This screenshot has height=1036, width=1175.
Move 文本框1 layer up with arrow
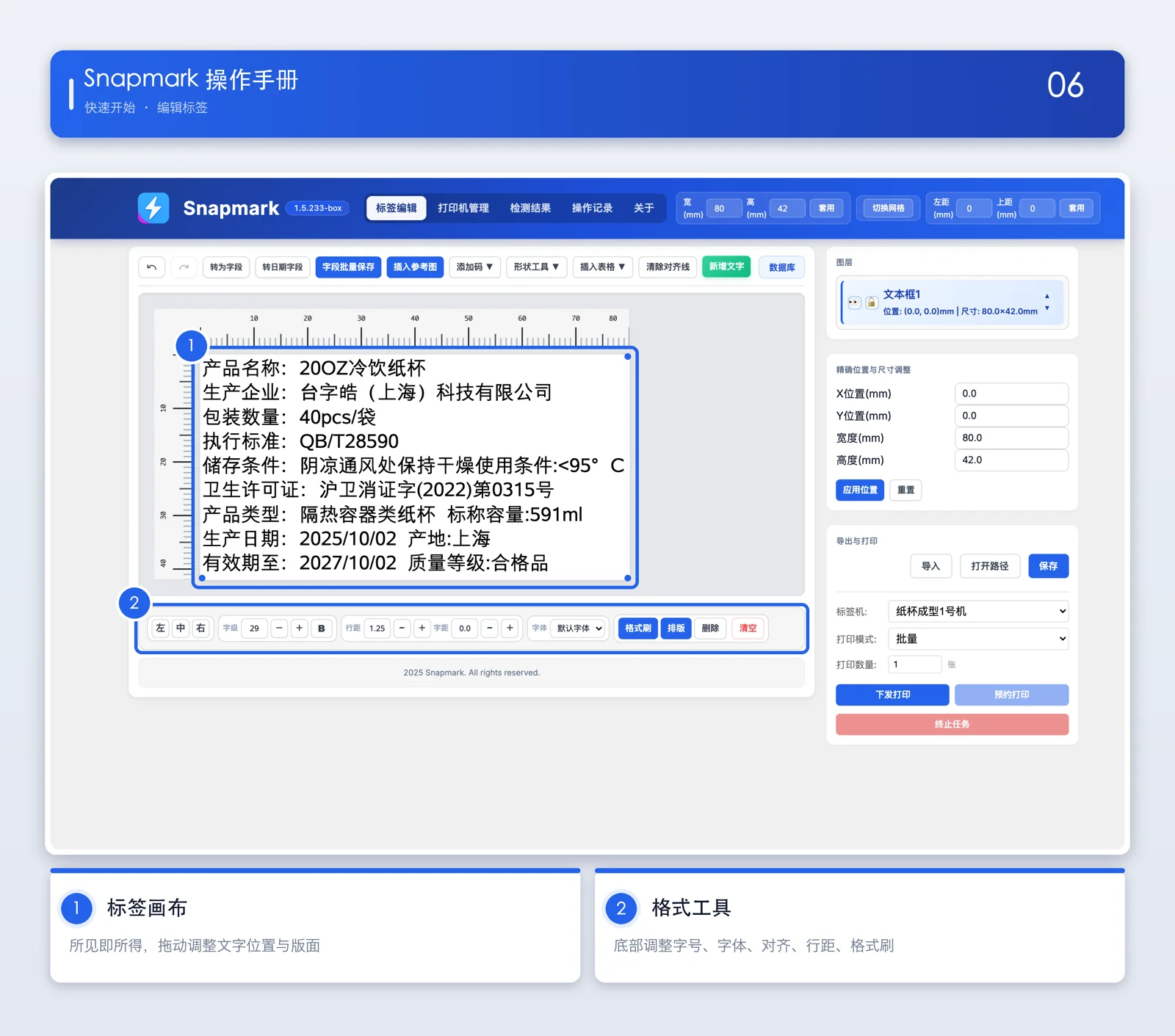tap(1047, 297)
